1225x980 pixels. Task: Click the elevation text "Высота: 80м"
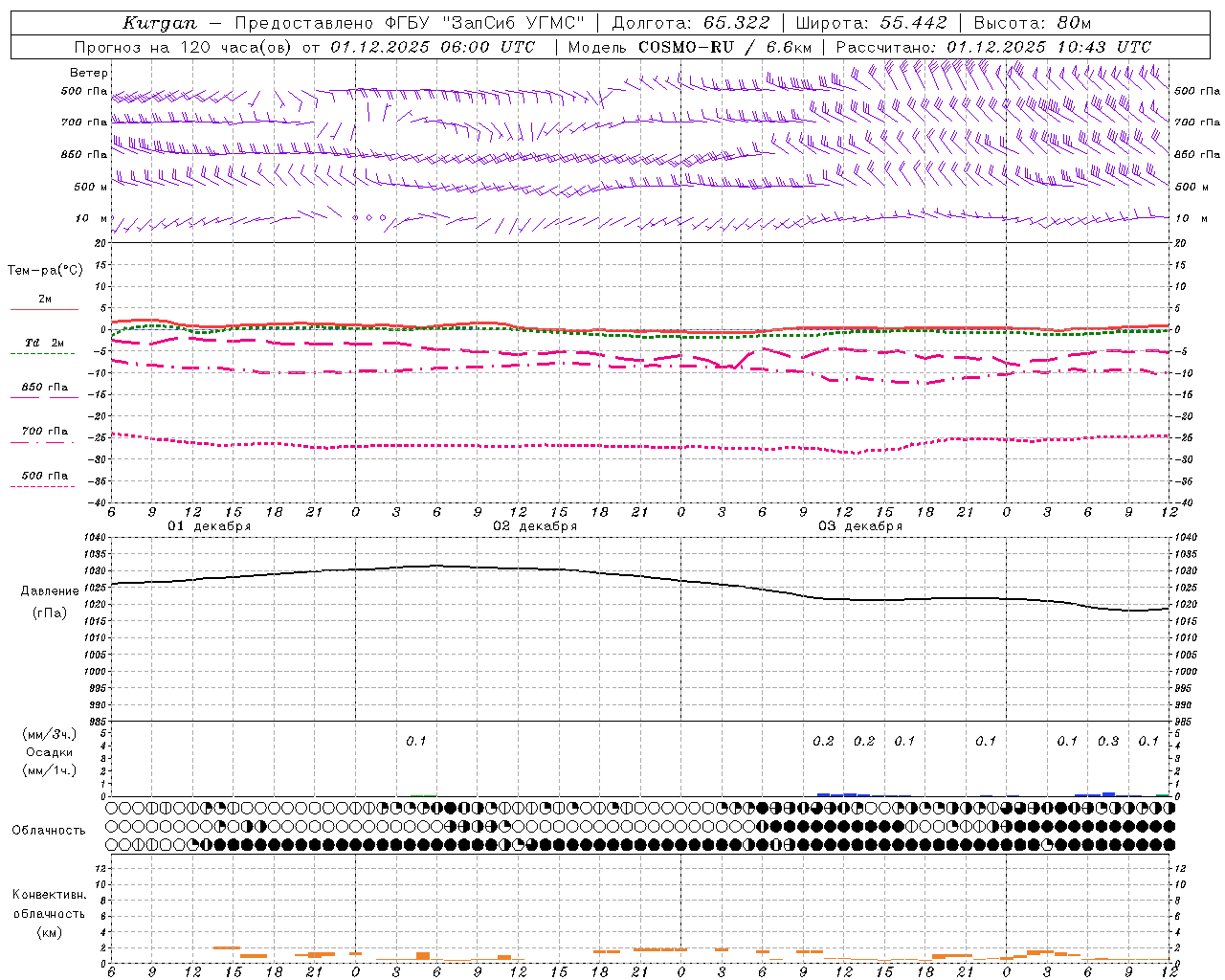coord(1033,23)
